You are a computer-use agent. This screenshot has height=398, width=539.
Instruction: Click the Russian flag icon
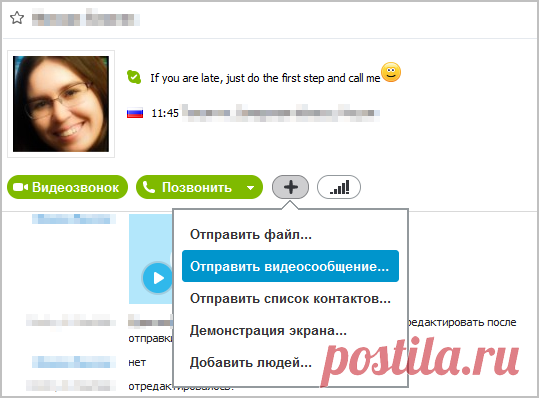135,113
